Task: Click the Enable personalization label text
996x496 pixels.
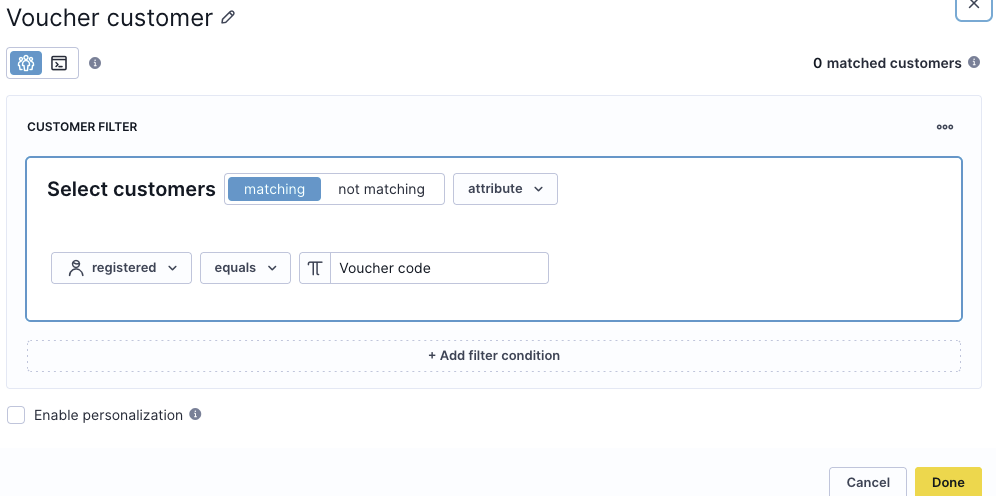Action: [109, 415]
